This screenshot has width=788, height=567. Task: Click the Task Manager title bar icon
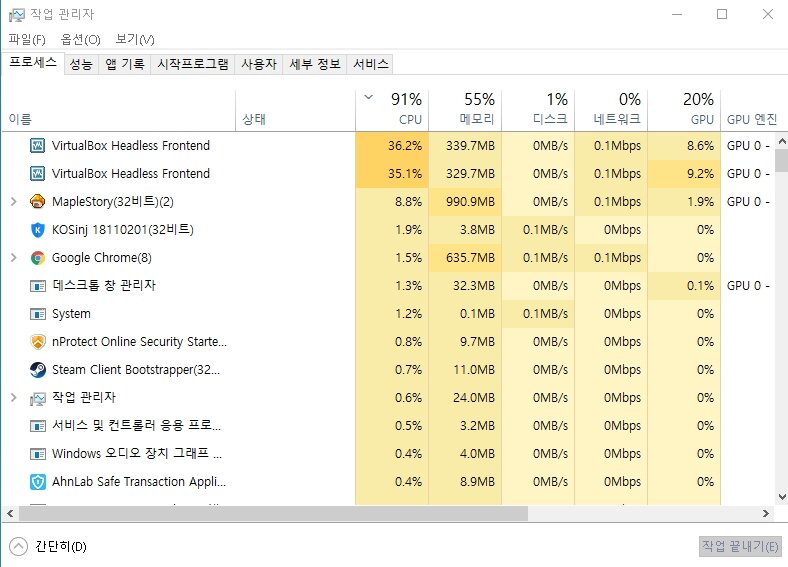[17, 15]
